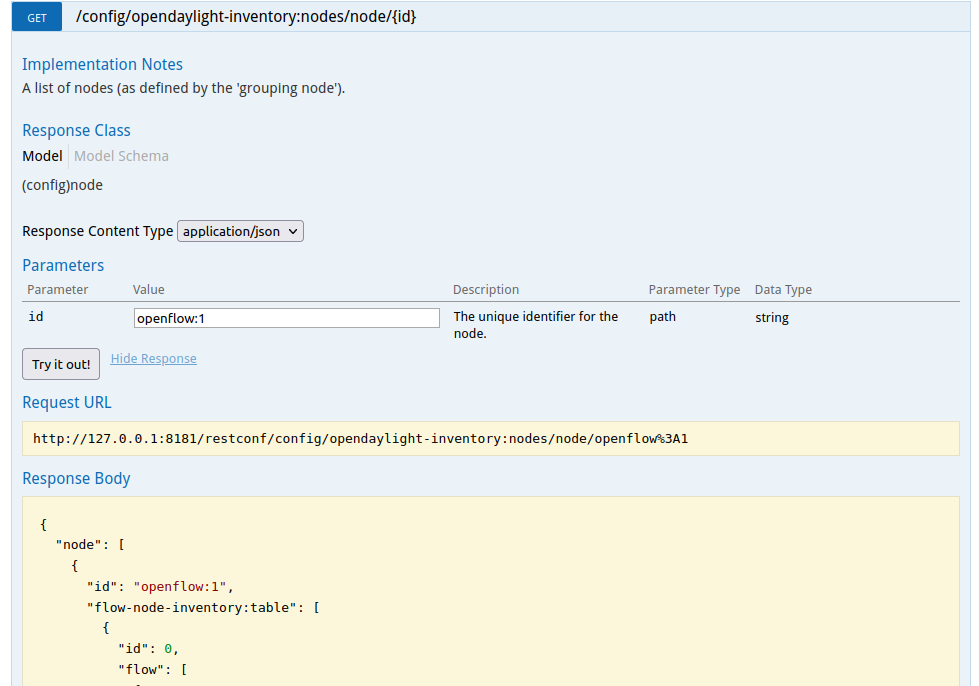Viewport: 979px width, 686px height.
Task: Click the "string" data type value
Action: (771, 318)
